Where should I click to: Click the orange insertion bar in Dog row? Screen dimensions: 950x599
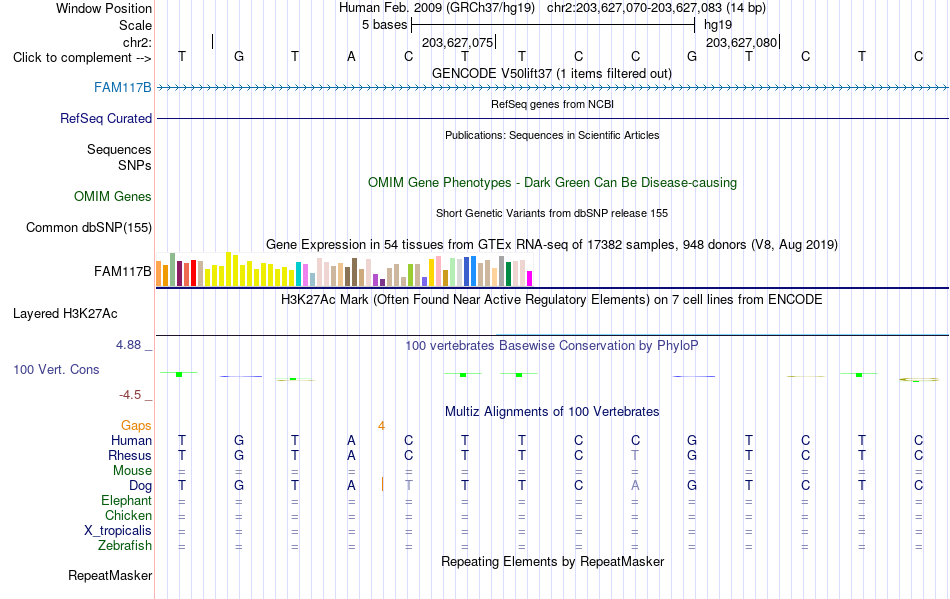point(382,485)
